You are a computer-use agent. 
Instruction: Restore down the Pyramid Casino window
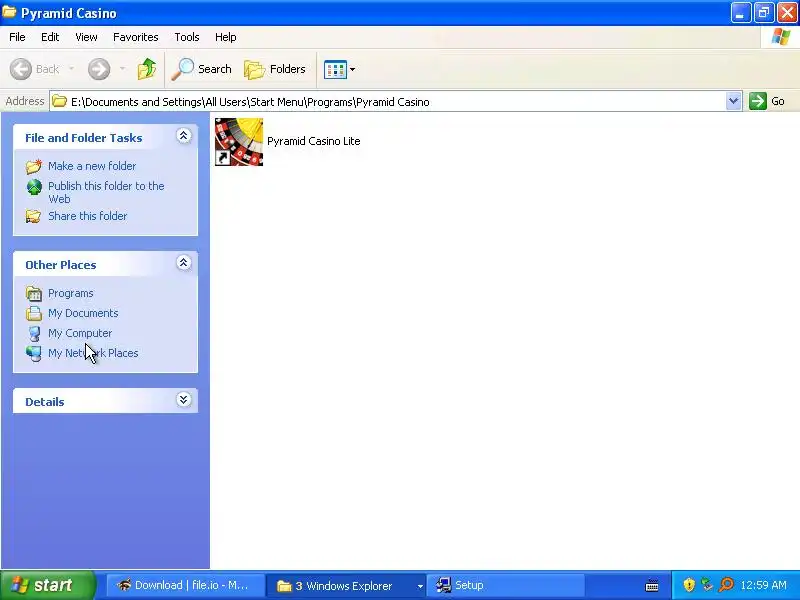(x=764, y=13)
